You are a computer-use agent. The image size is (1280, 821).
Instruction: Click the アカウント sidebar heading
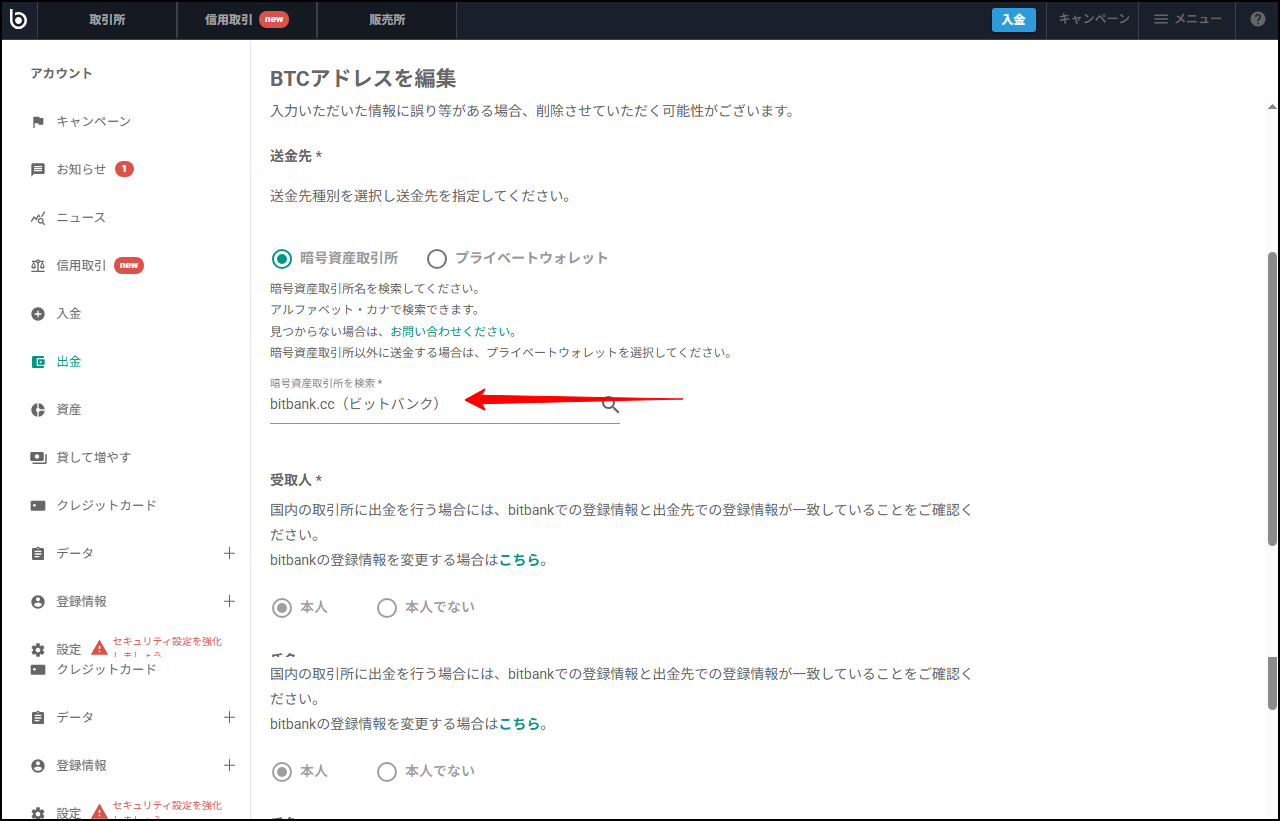pos(61,74)
